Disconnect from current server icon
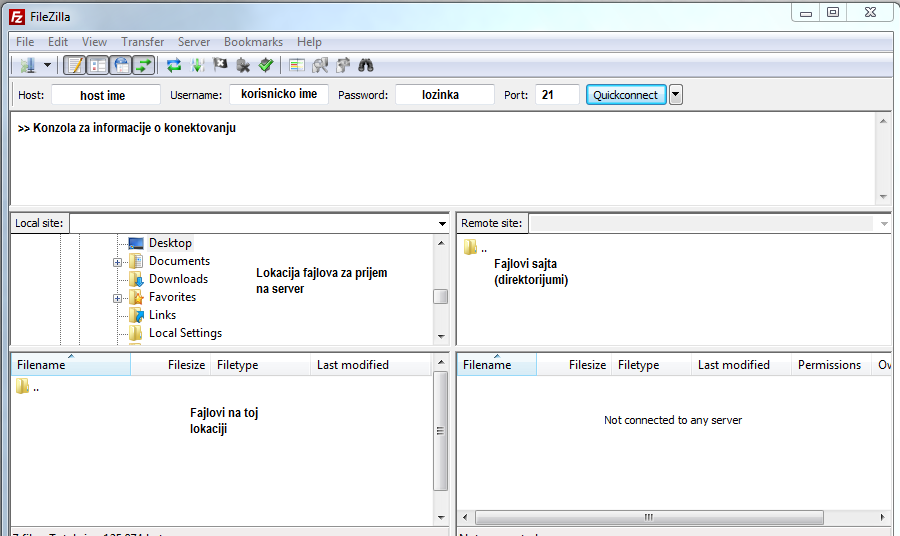 click(243, 65)
